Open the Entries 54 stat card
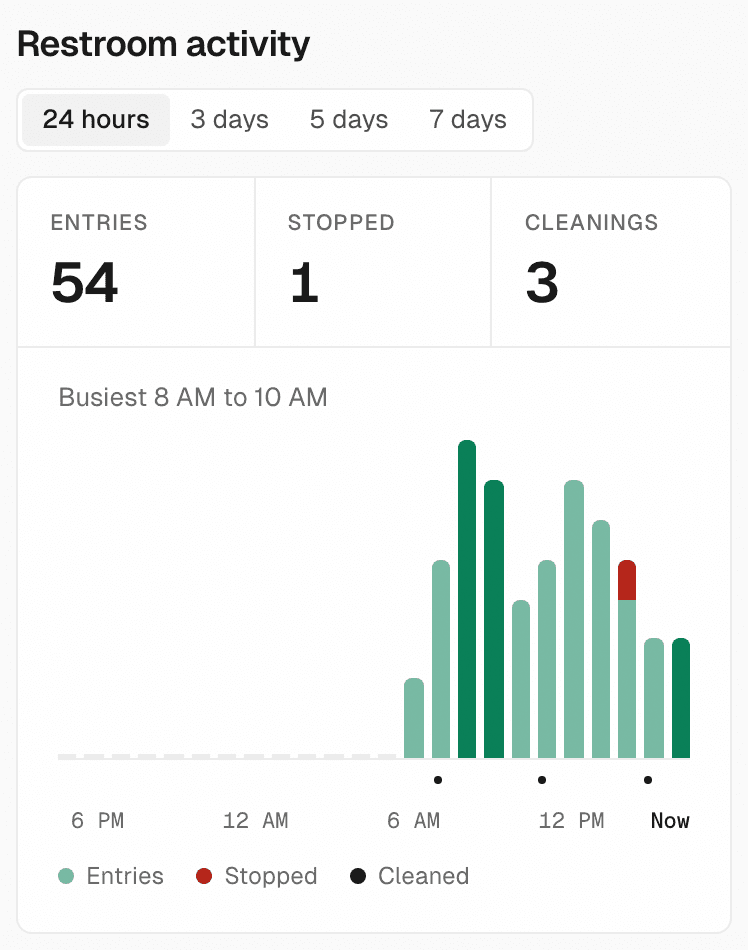This screenshot has height=950, width=748. (x=136, y=262)
